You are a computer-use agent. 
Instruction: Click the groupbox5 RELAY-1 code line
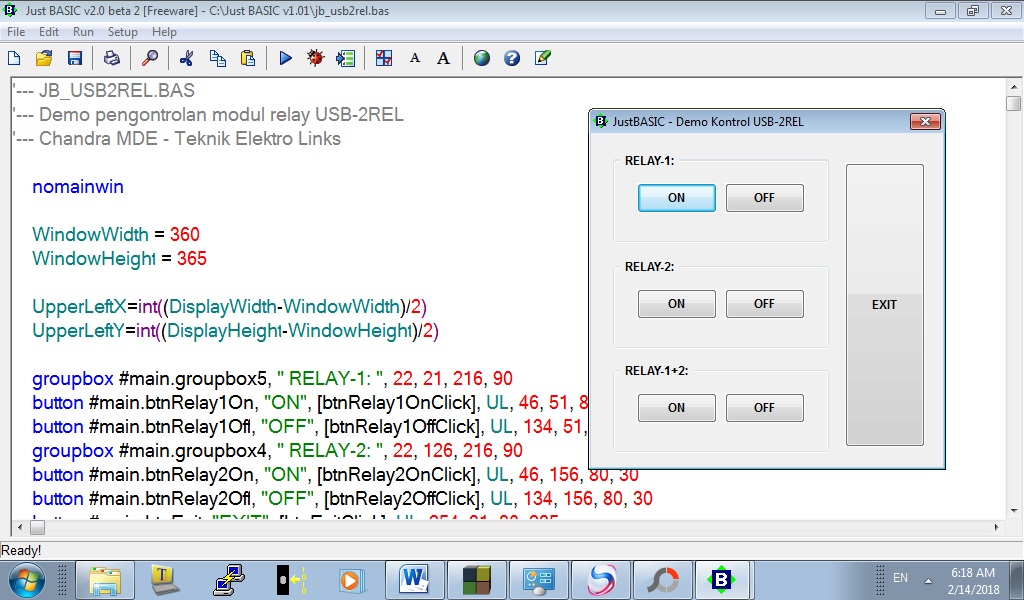(x=273, y=379)
